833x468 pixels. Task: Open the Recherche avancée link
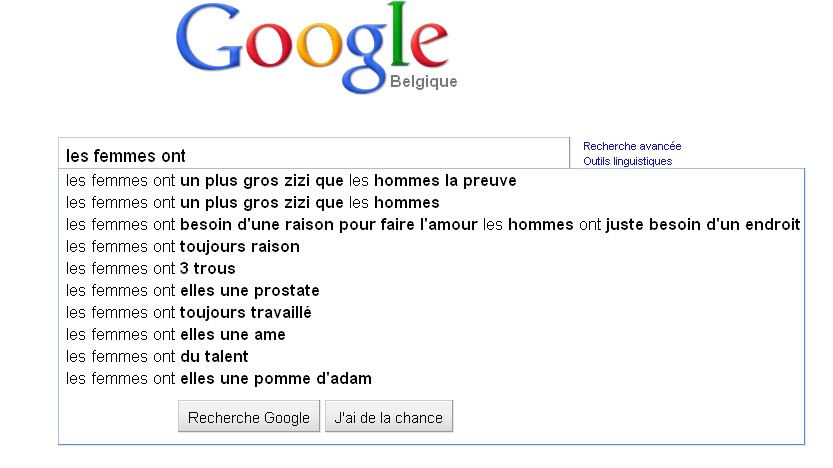pos(632,146)
